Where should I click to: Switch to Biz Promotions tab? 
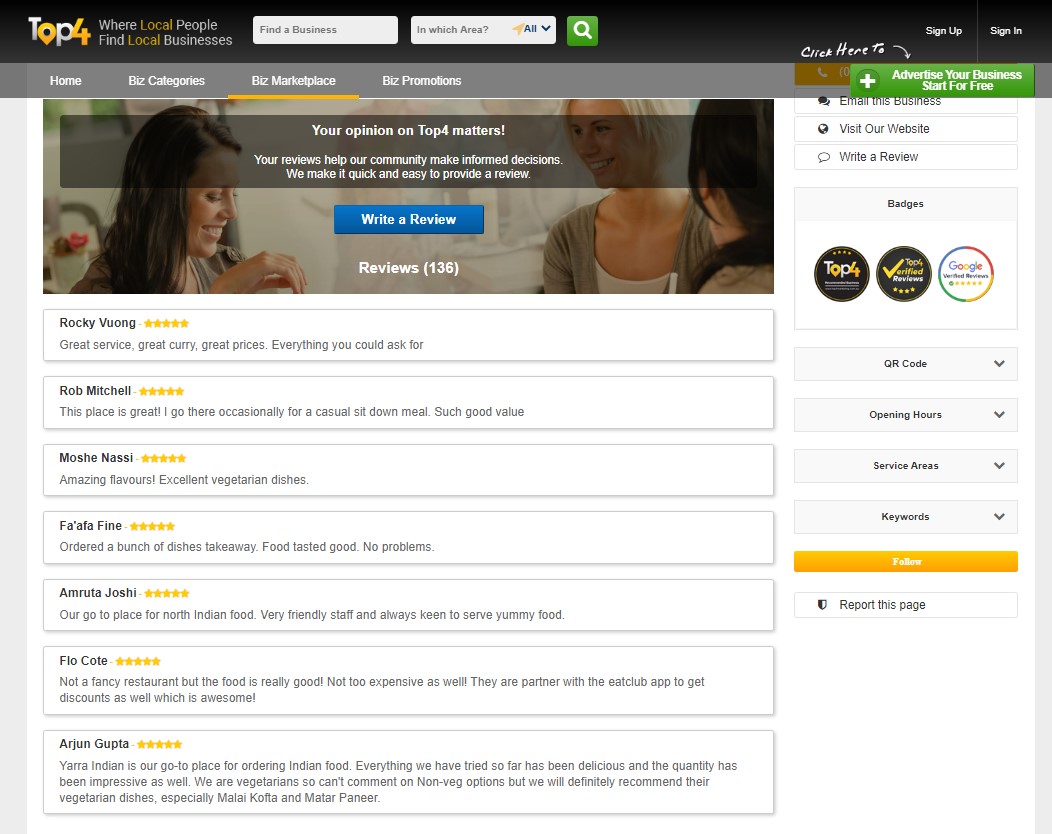[x=422, y=81]
